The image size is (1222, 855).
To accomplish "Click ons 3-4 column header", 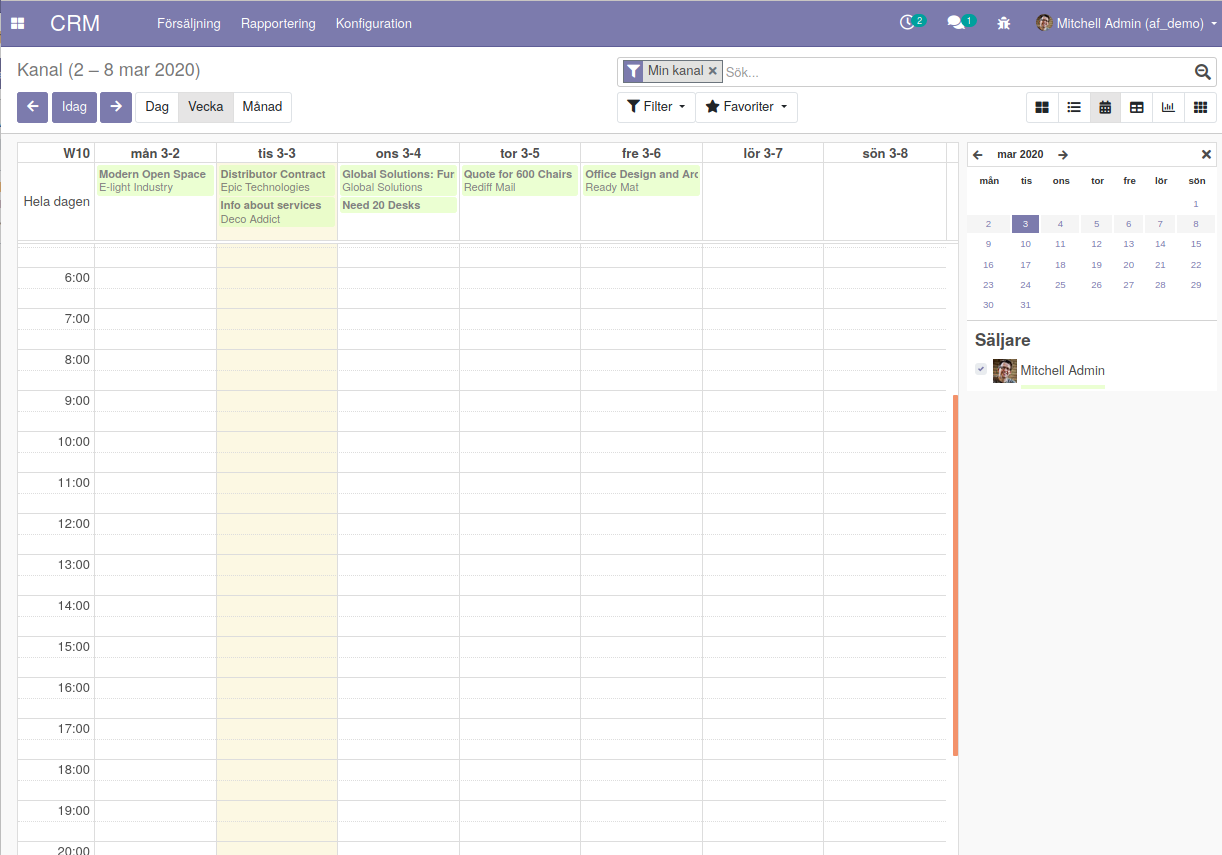I will pos(398,153).
